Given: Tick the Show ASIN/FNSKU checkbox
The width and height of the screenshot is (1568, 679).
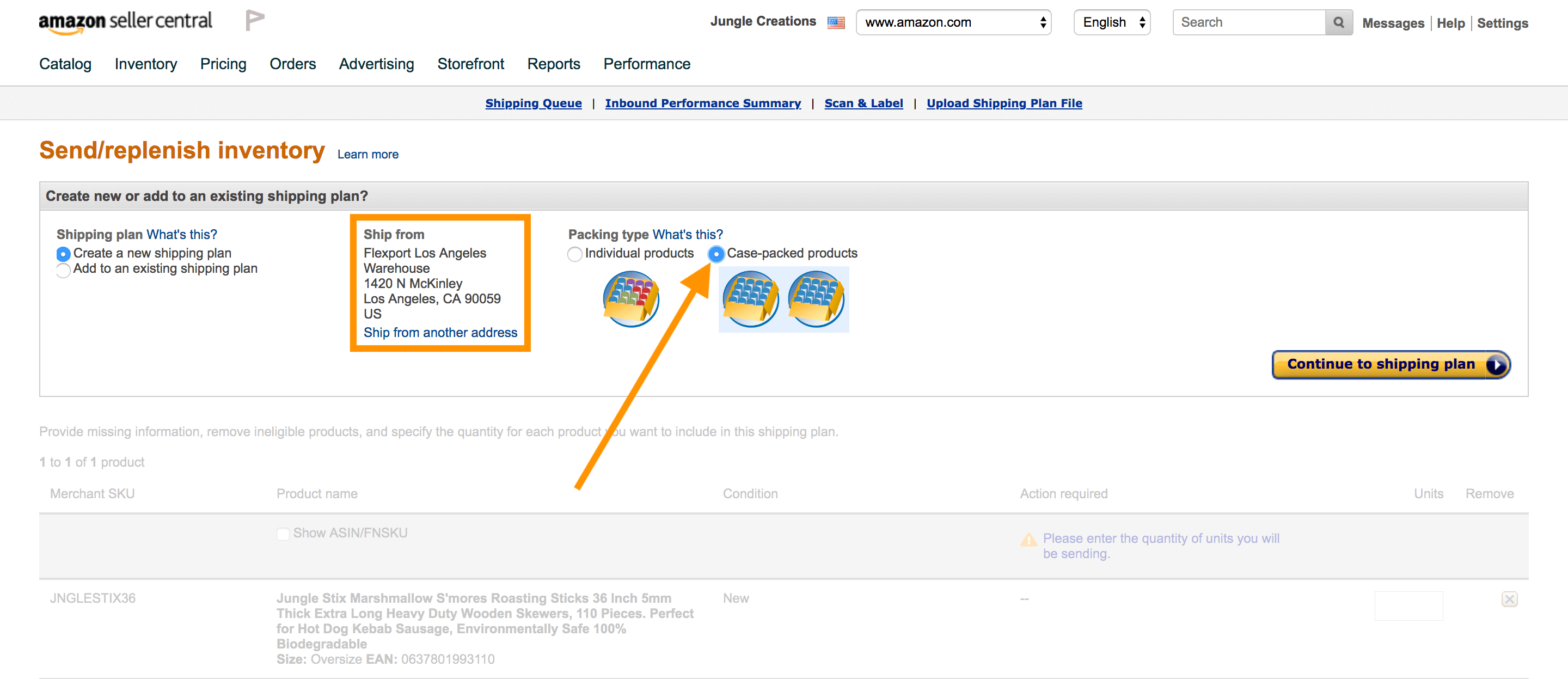Looking at the screenshot, I should pyautogui.click(x=283, y=534).
